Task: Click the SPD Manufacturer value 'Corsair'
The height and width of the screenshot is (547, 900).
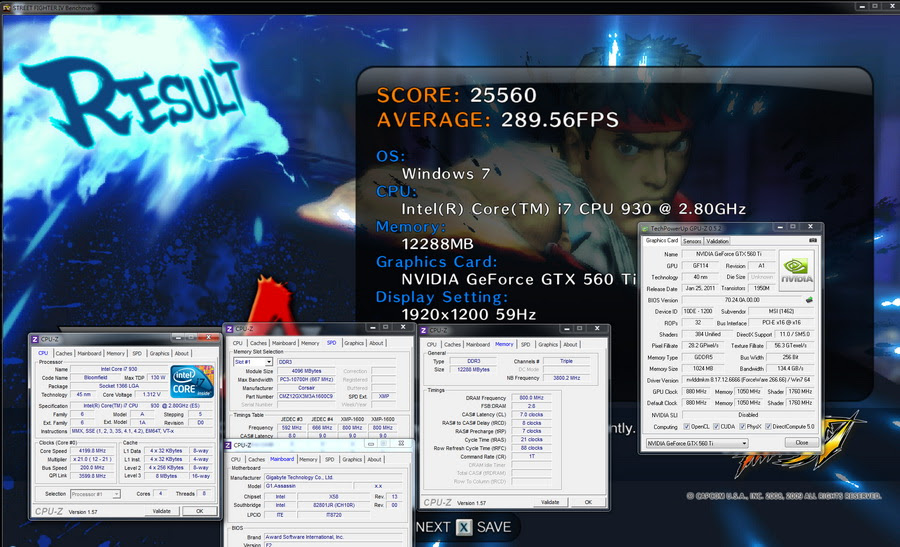Action: click(307, 387)
